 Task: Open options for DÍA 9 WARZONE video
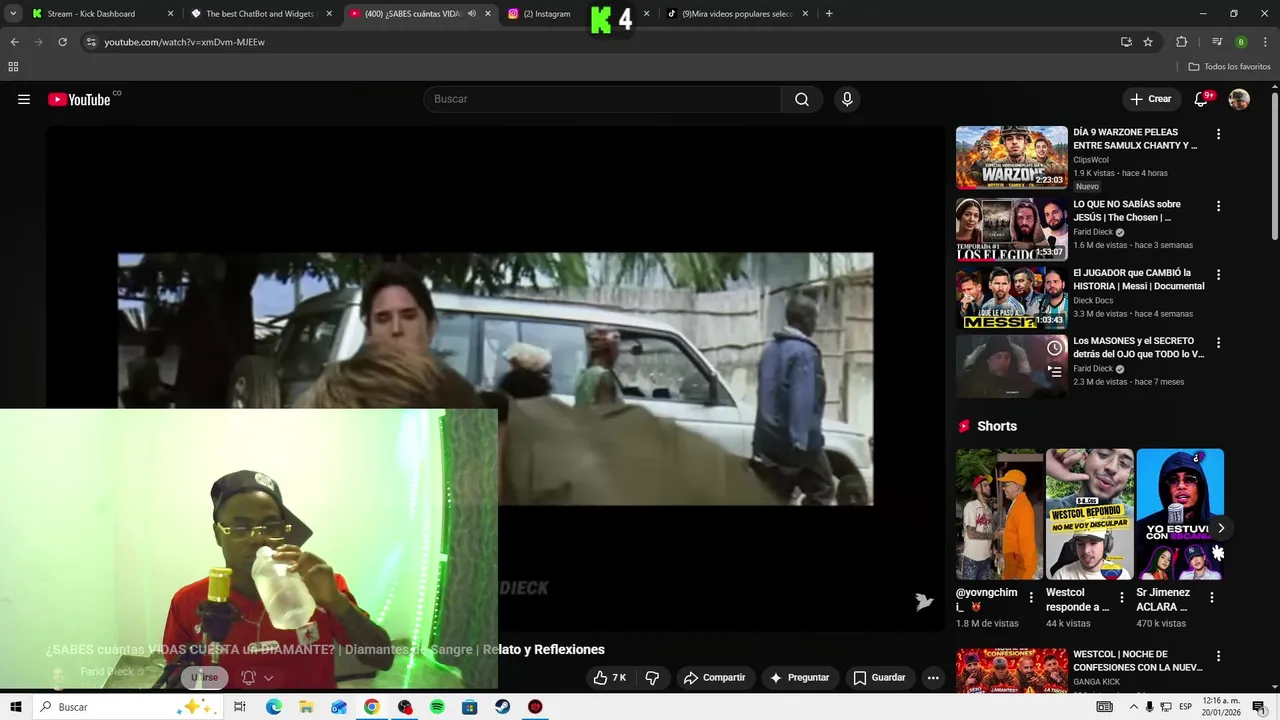[x=1218, y=134]
